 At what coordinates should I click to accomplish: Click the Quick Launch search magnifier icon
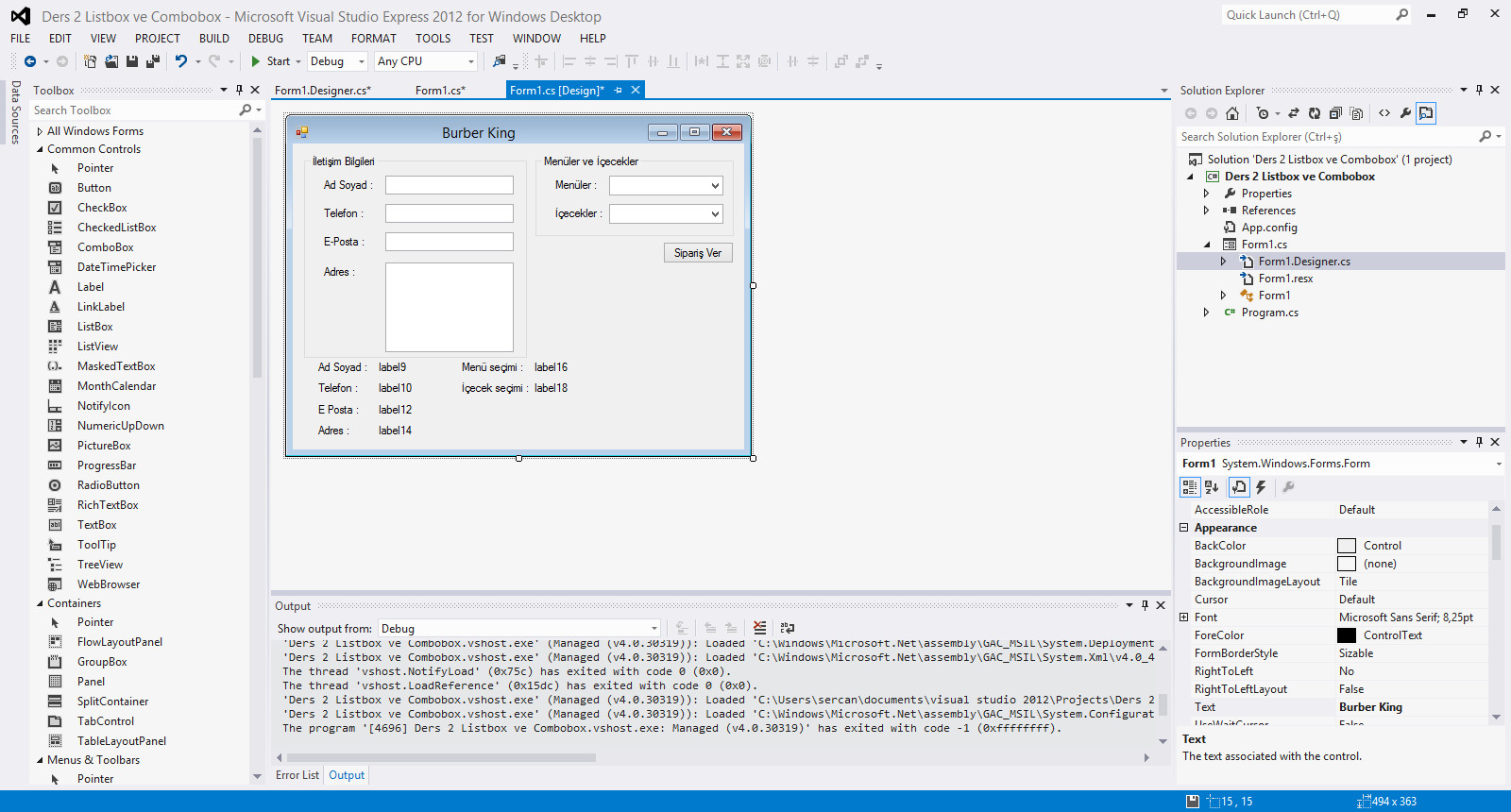point(1402,15)
